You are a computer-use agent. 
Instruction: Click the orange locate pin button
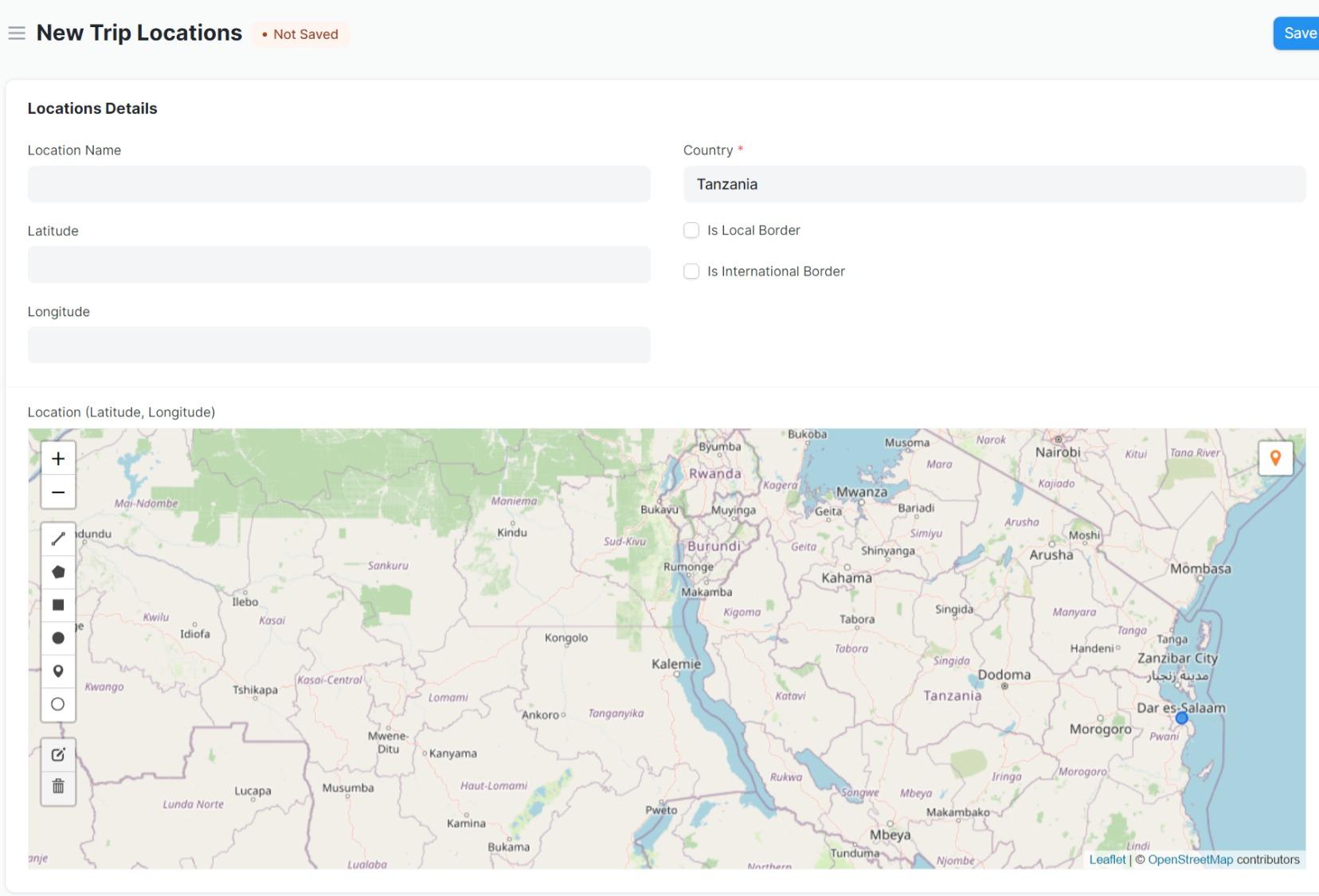(x=1275, y=458)
